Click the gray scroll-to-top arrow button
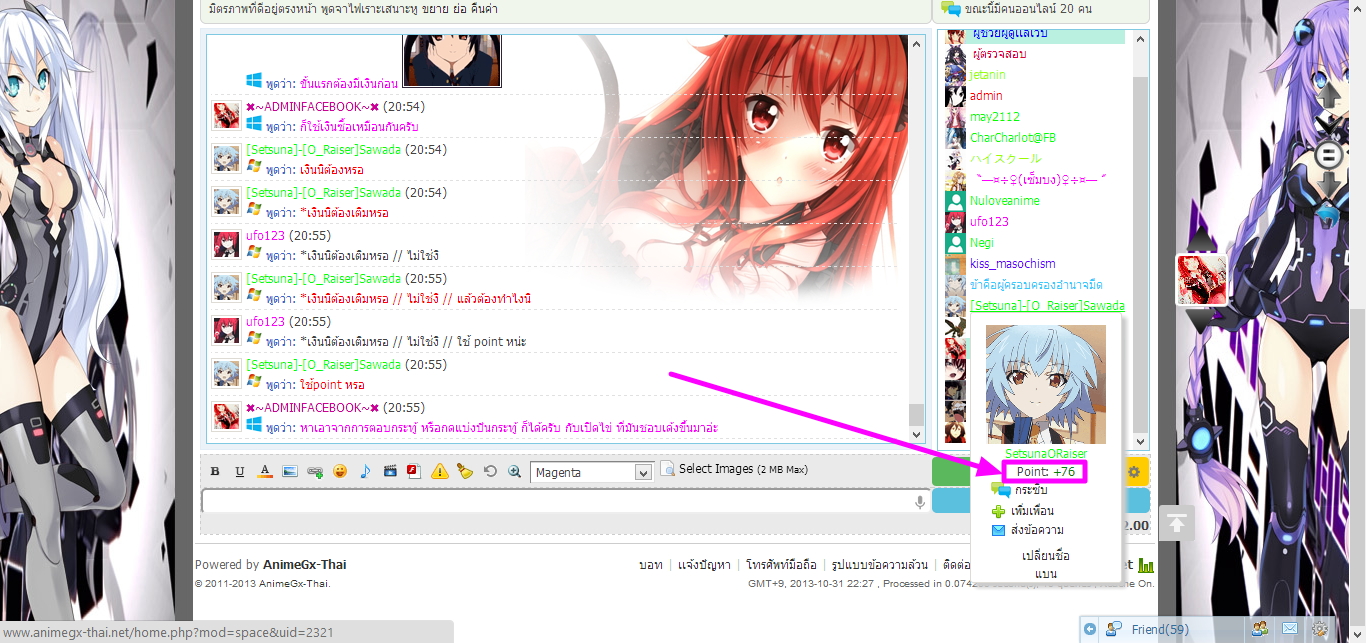1366x643 pixels. coord(1177,523)
